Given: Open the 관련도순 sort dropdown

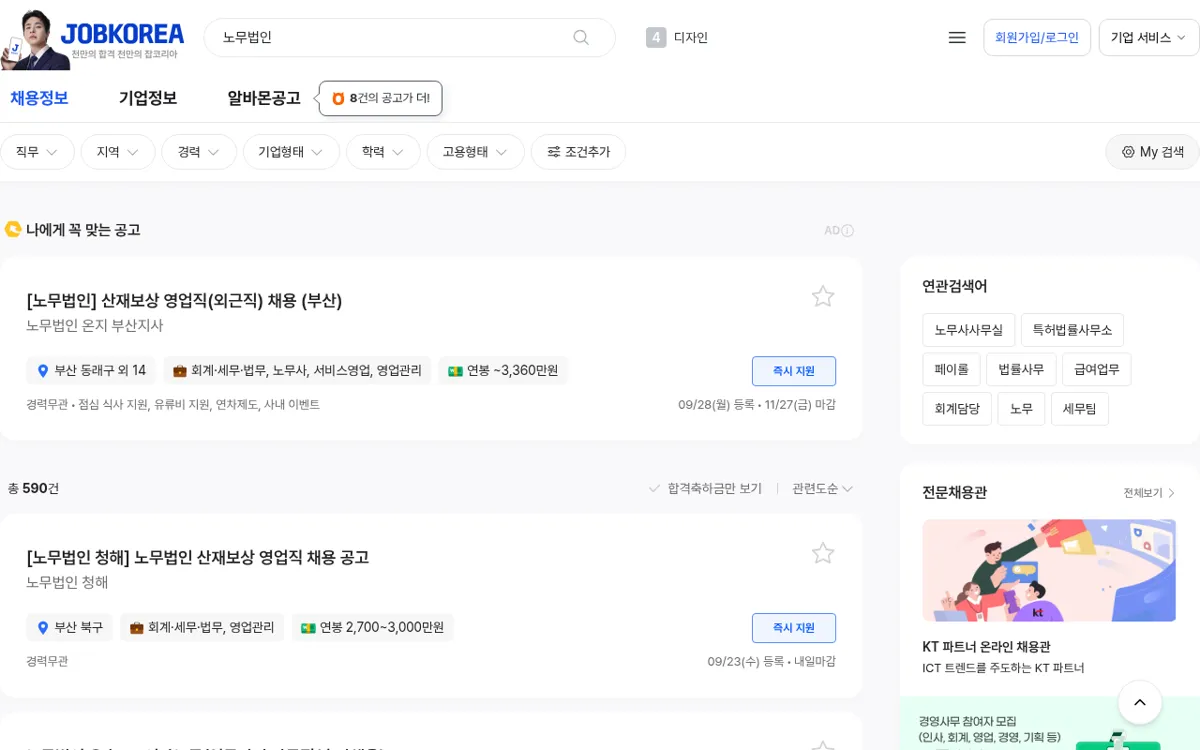Looking at the screenshot, I should pyautogui.click(x=822, y=488).
